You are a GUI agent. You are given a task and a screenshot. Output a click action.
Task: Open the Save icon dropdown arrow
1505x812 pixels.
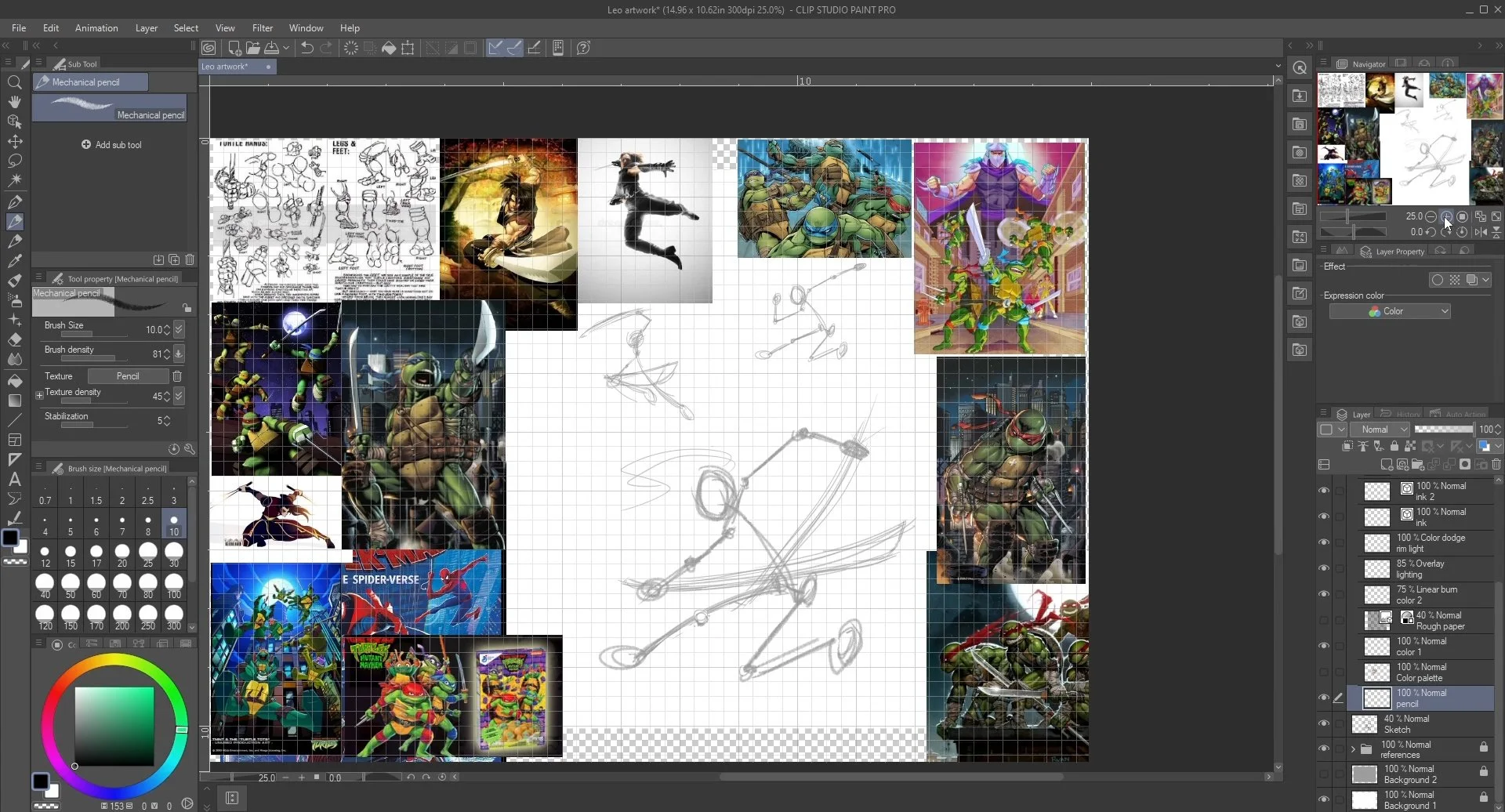tap(286, 48)
